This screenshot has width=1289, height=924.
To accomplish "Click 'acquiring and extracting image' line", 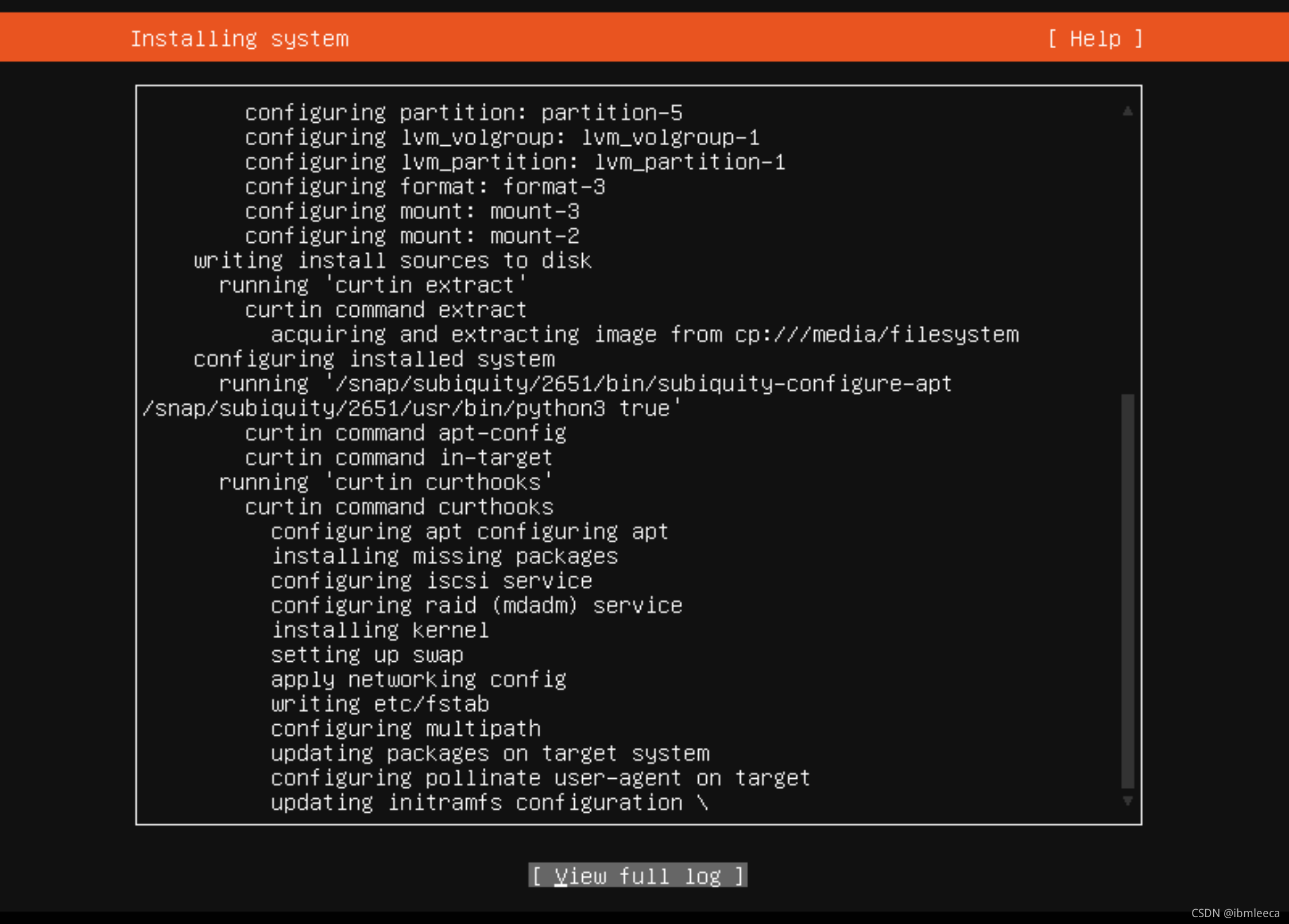I will [x=644, y=335].
